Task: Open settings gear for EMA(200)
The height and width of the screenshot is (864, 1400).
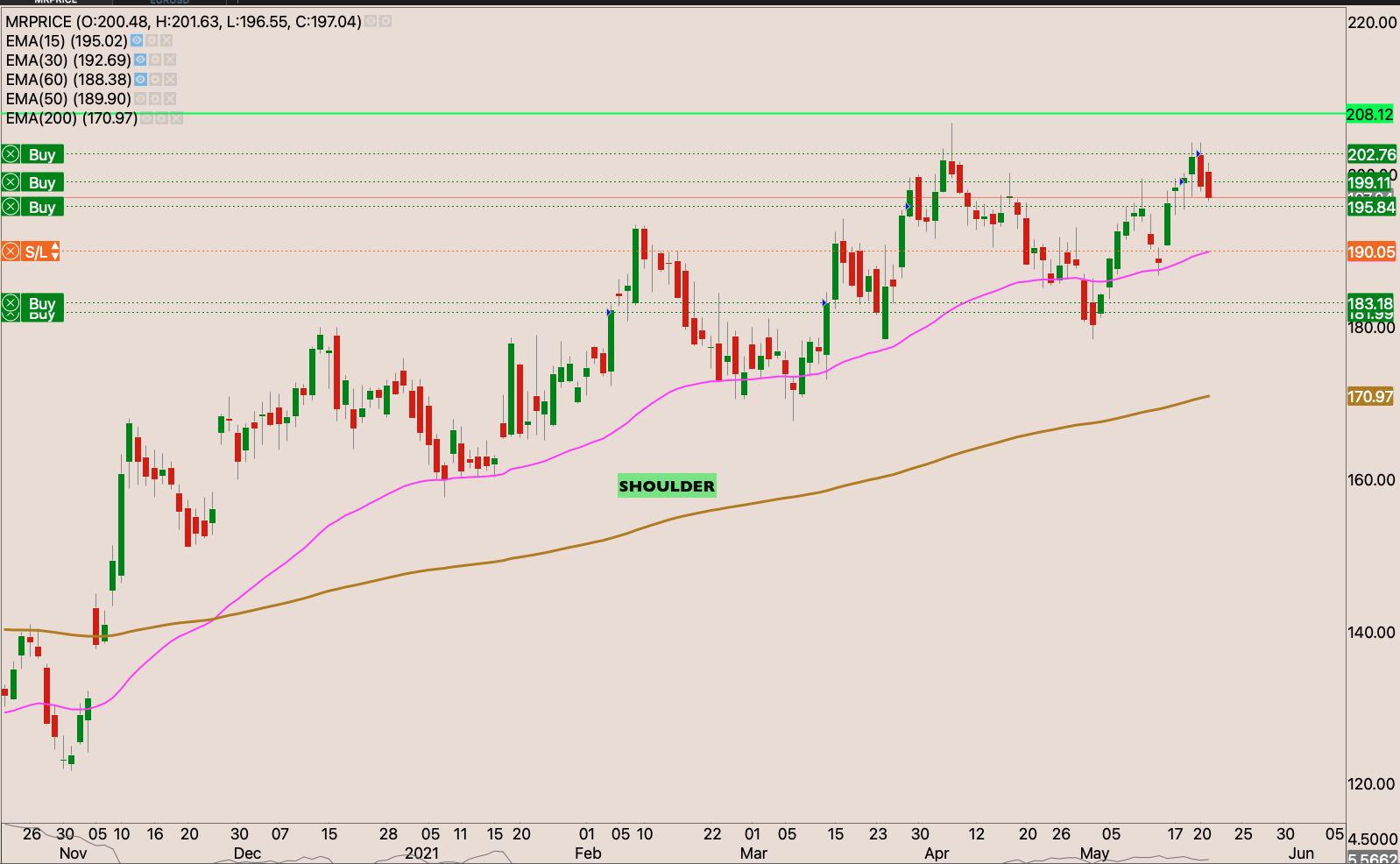Action: (x=161, y=118)
